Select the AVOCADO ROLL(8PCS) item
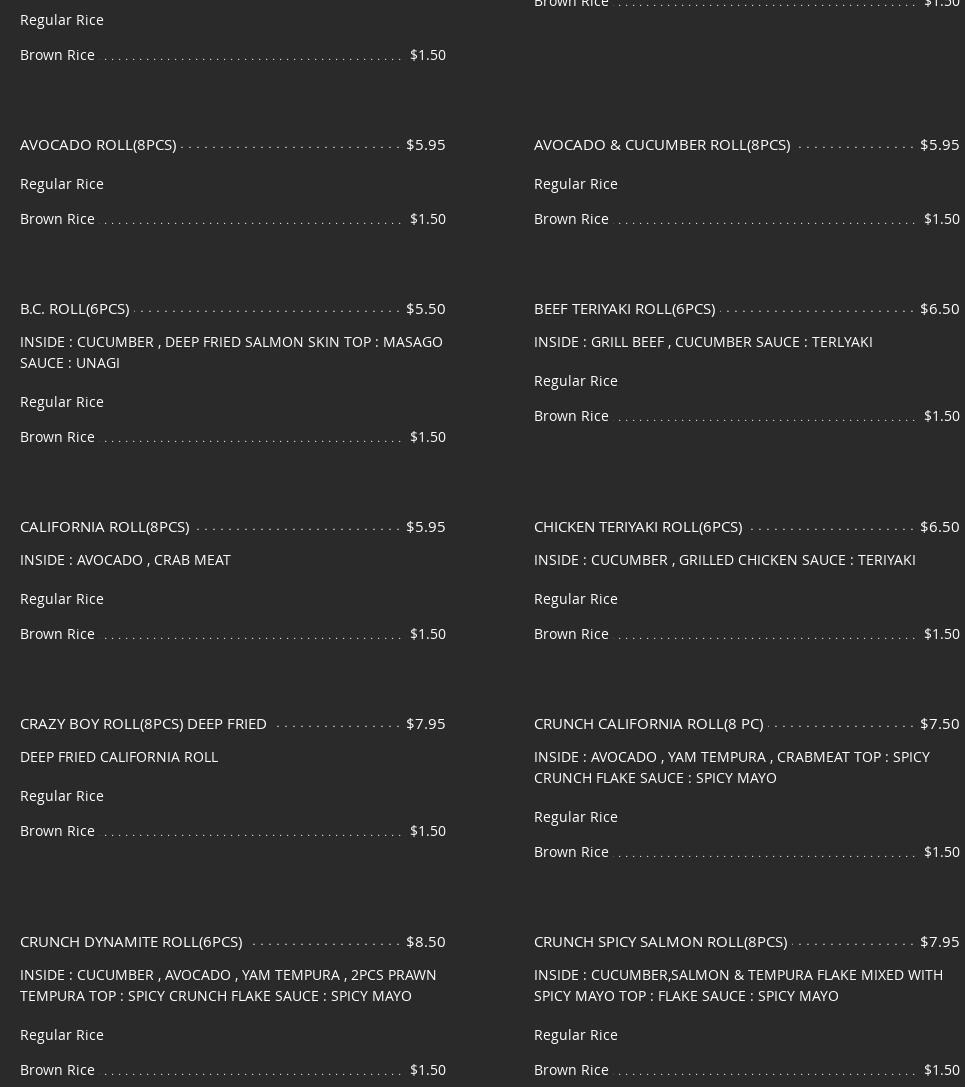 (x=98, y=145)
